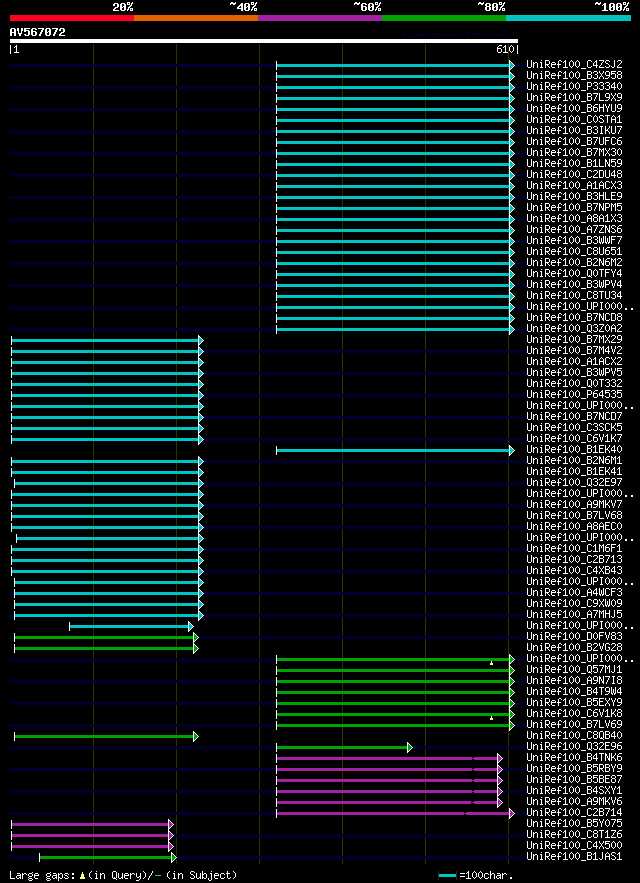Click the green ~80% identity legend bar
This screenshot has height=883, width=640.
pyautogui.click(x=444, y=18)
